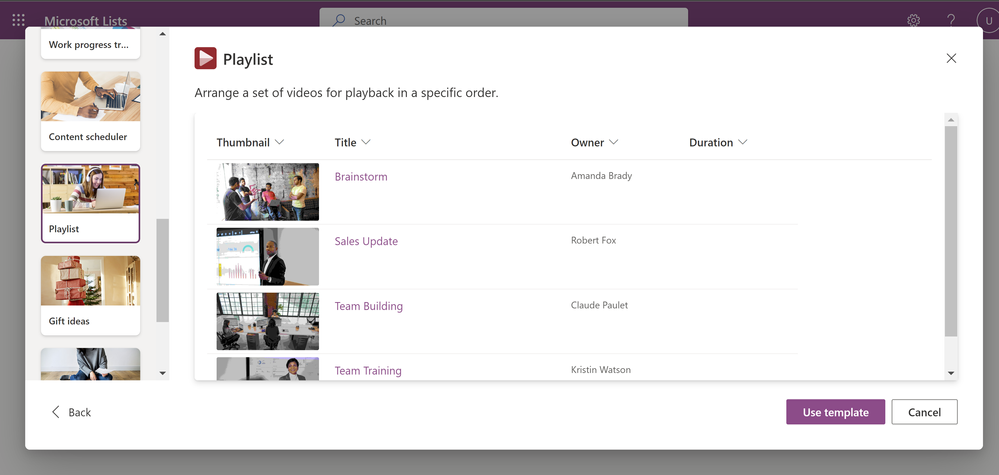This screenshot has width=999, height=475.
Task: Click template list scroll up arrow
Action: pos(162,34)
